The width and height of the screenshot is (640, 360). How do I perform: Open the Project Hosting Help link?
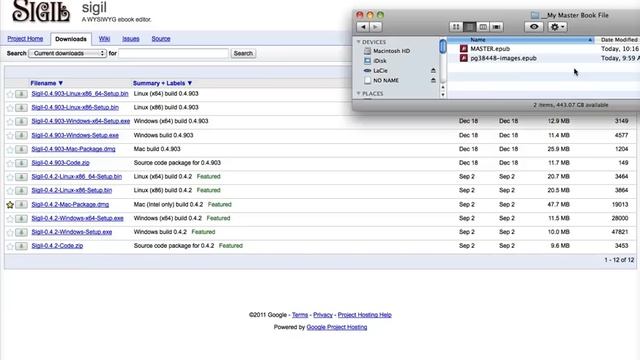(364, 315)
